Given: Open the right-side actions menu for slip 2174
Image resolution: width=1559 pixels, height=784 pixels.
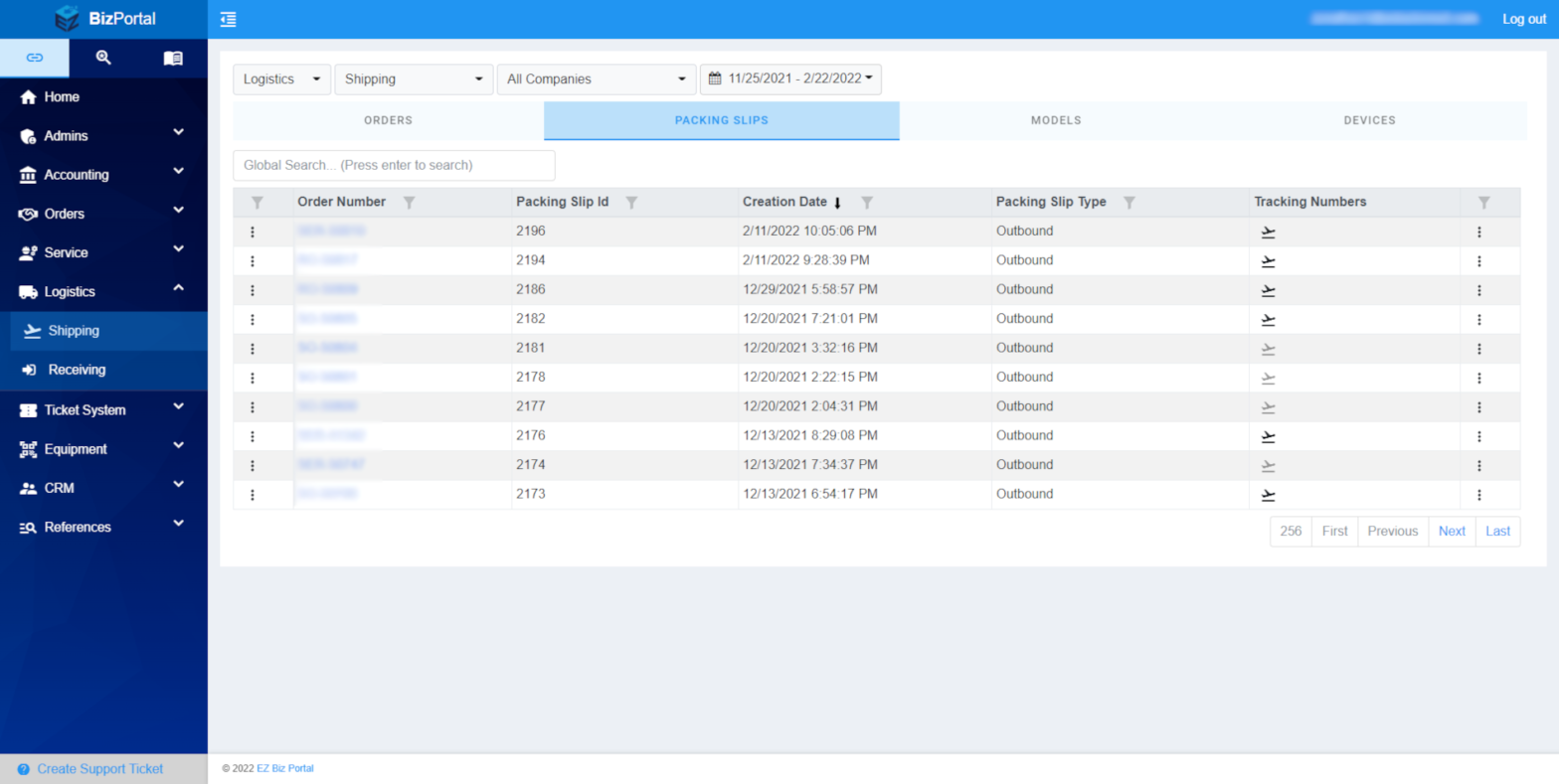Looking at the screenshot, I should (x=1479, y=465).
